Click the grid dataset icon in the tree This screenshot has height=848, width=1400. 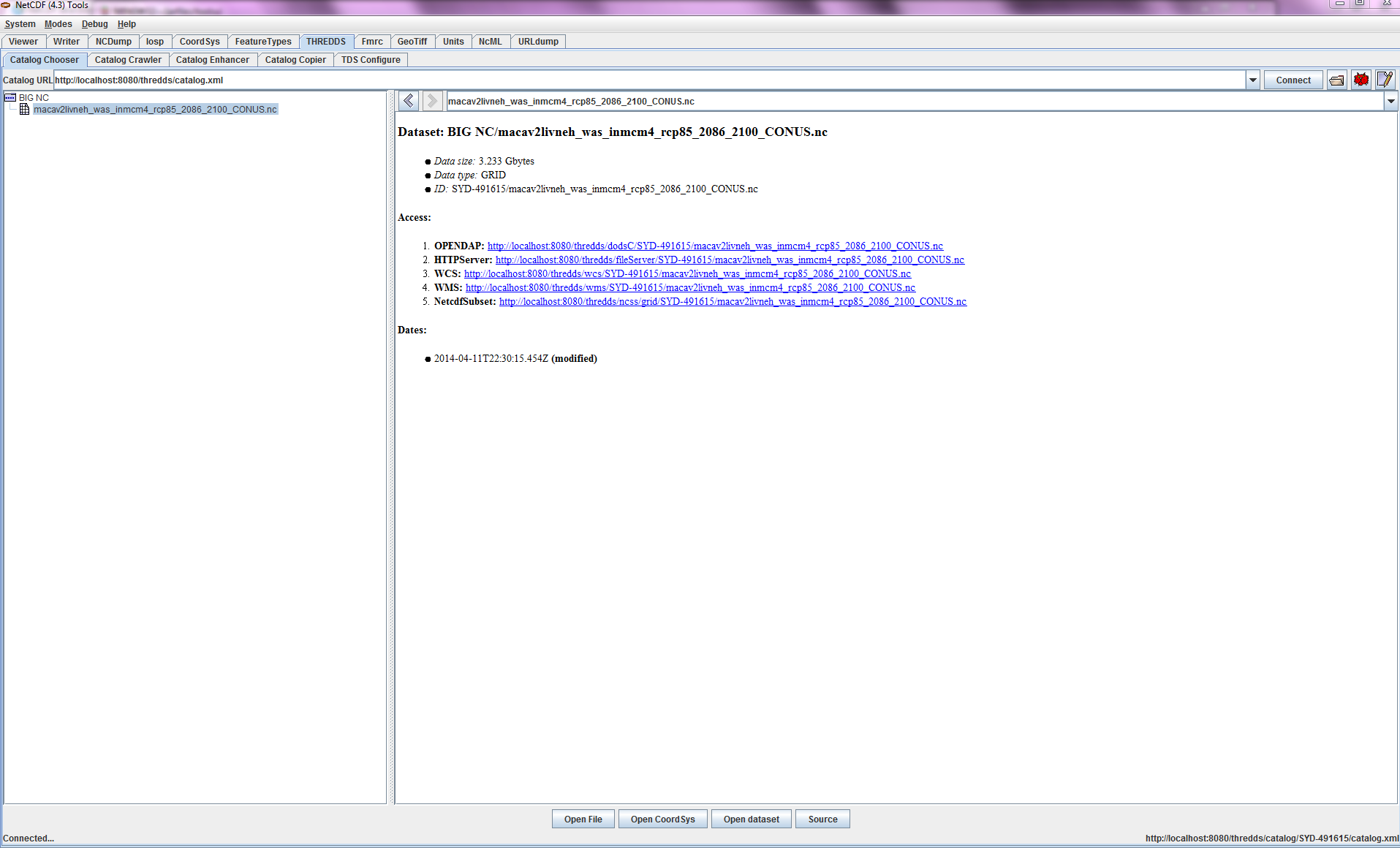(x=24, y=110)
